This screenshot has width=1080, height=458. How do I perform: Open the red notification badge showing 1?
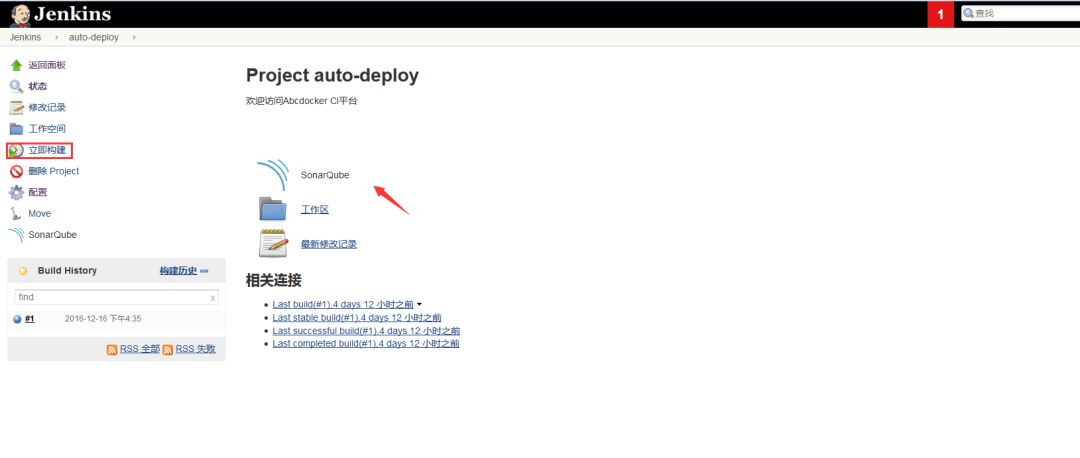click(940, 14)
